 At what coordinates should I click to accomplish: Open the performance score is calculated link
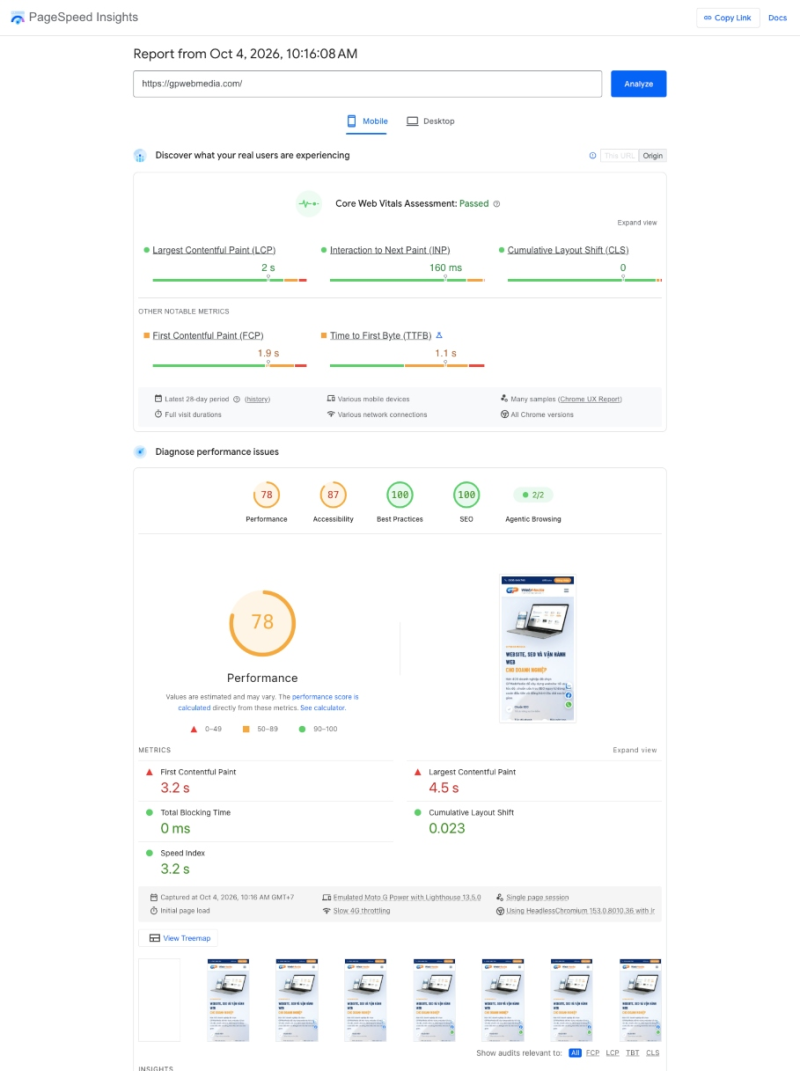(x=325, y=697)
